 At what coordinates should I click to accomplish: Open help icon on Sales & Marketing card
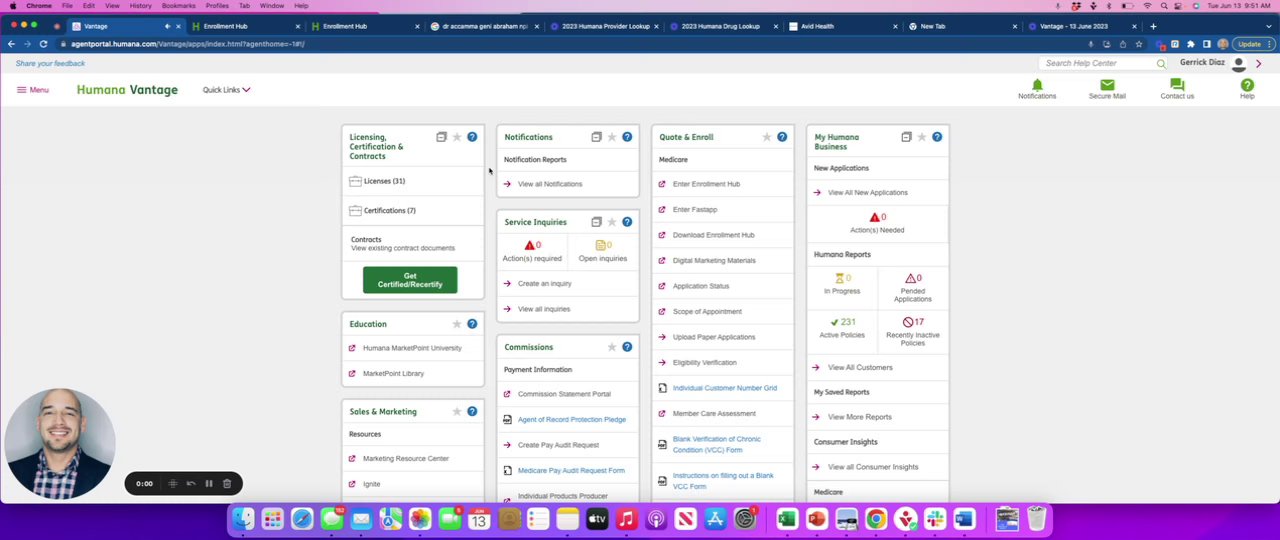472,411
